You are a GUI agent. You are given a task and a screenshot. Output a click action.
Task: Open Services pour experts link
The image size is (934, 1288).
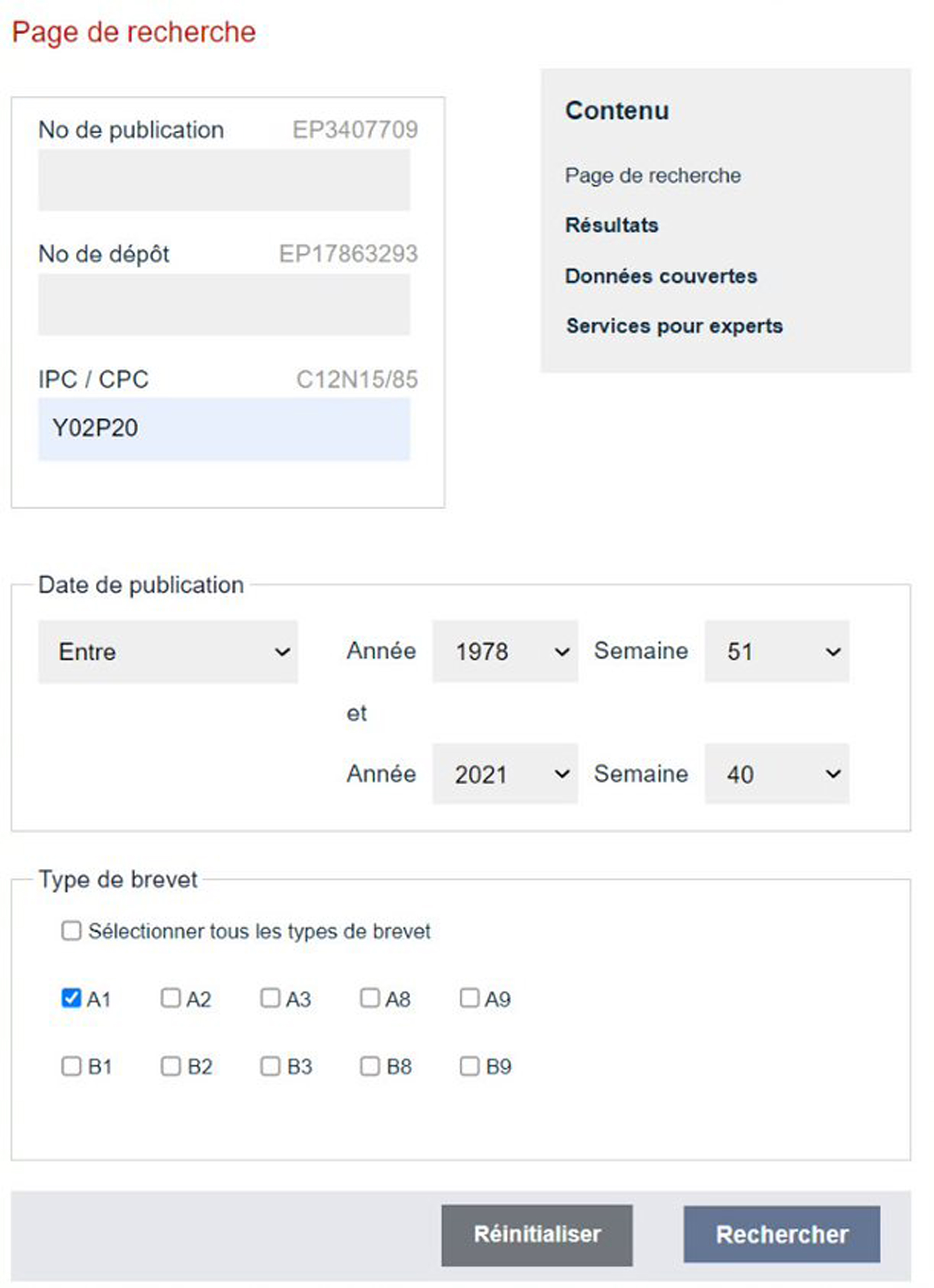coord(674,326)
